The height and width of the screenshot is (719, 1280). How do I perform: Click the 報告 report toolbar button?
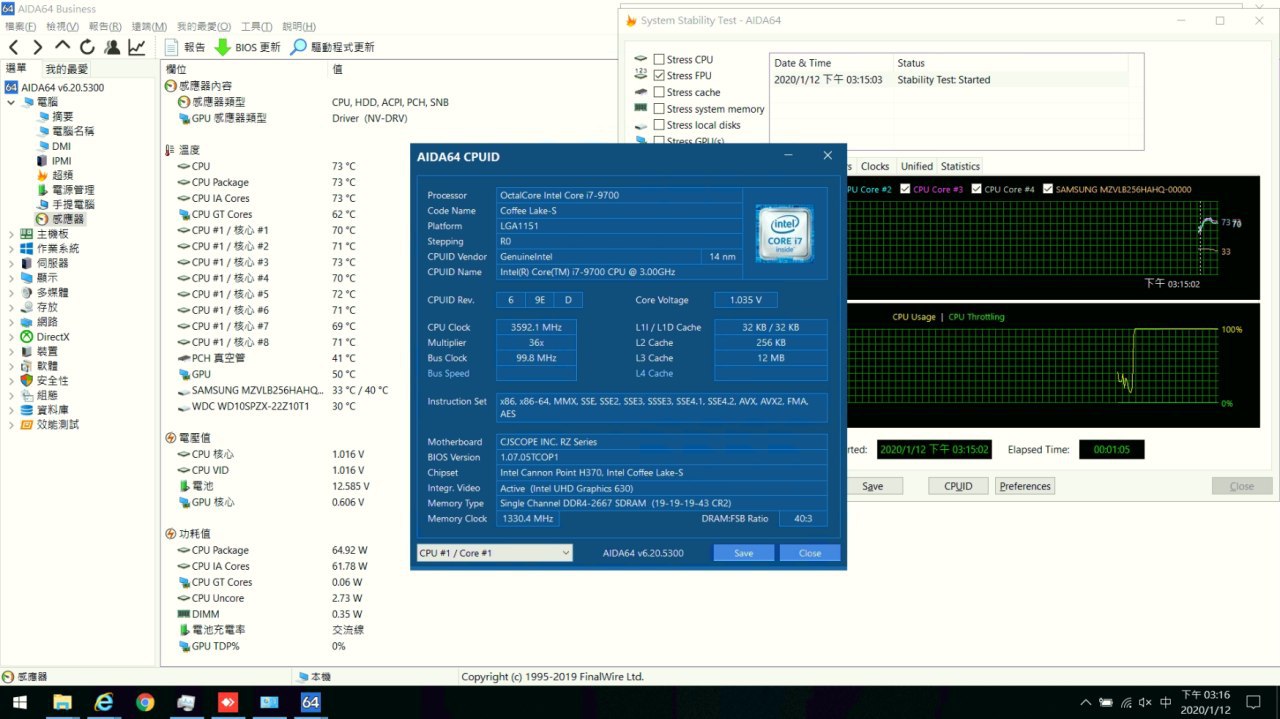pos(185,47)
